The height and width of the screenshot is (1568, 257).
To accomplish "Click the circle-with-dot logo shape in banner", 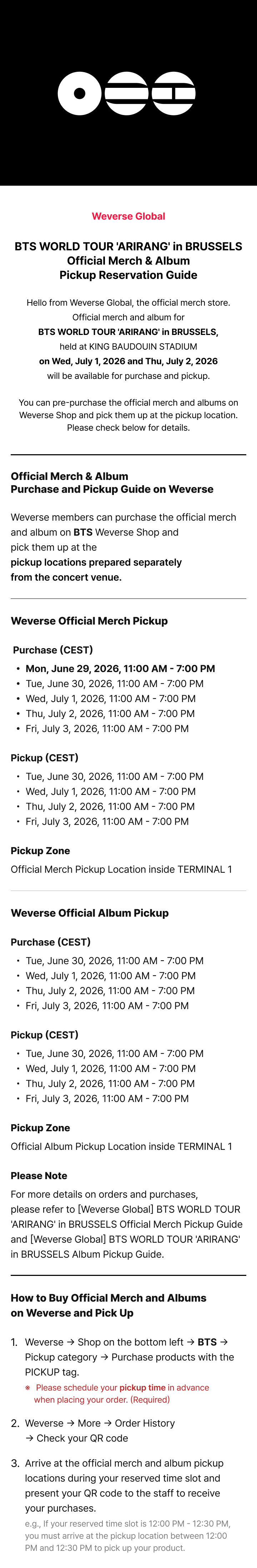I will pos(79,93).
